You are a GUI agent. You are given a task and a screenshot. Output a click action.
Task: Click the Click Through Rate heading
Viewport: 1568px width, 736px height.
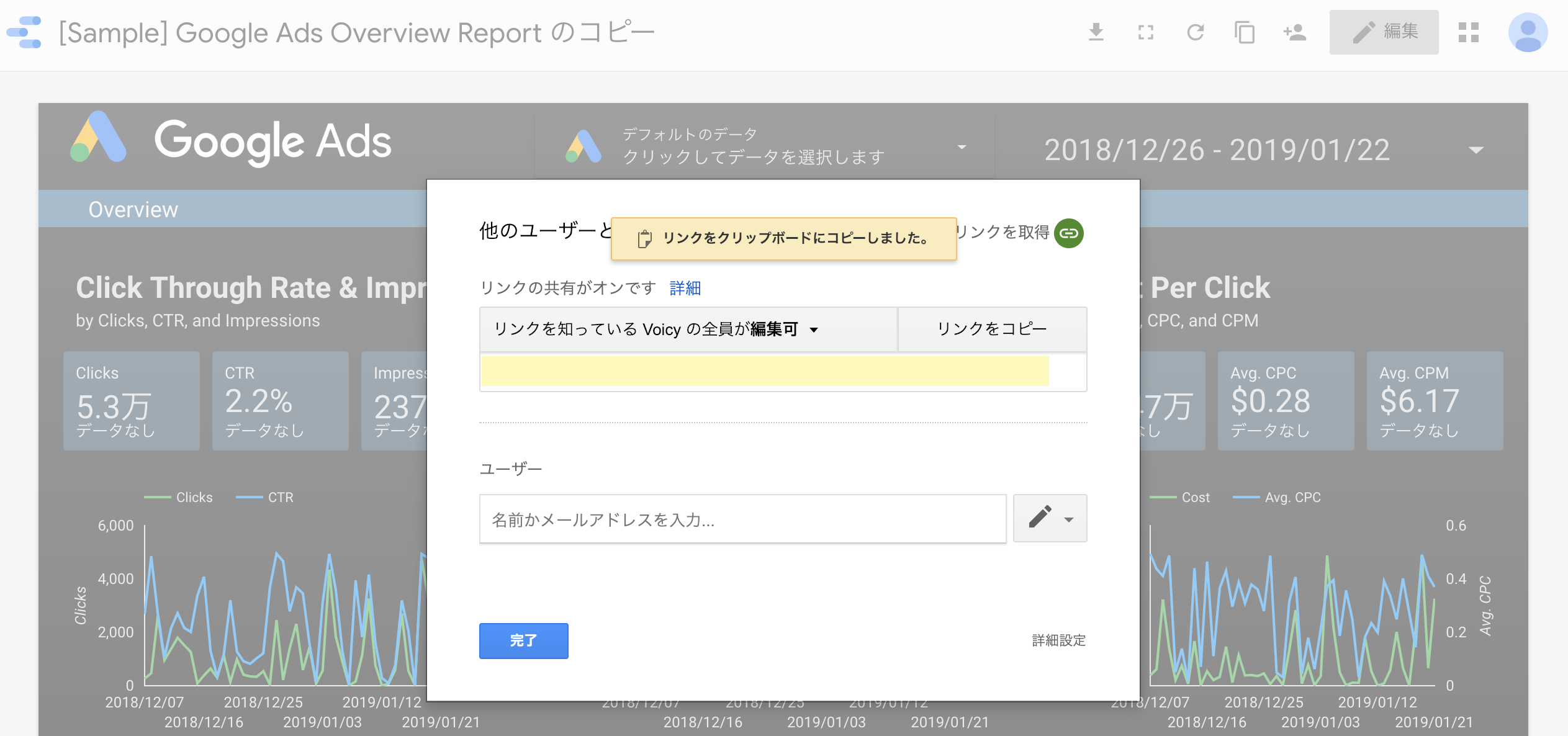tap(251, 288)
